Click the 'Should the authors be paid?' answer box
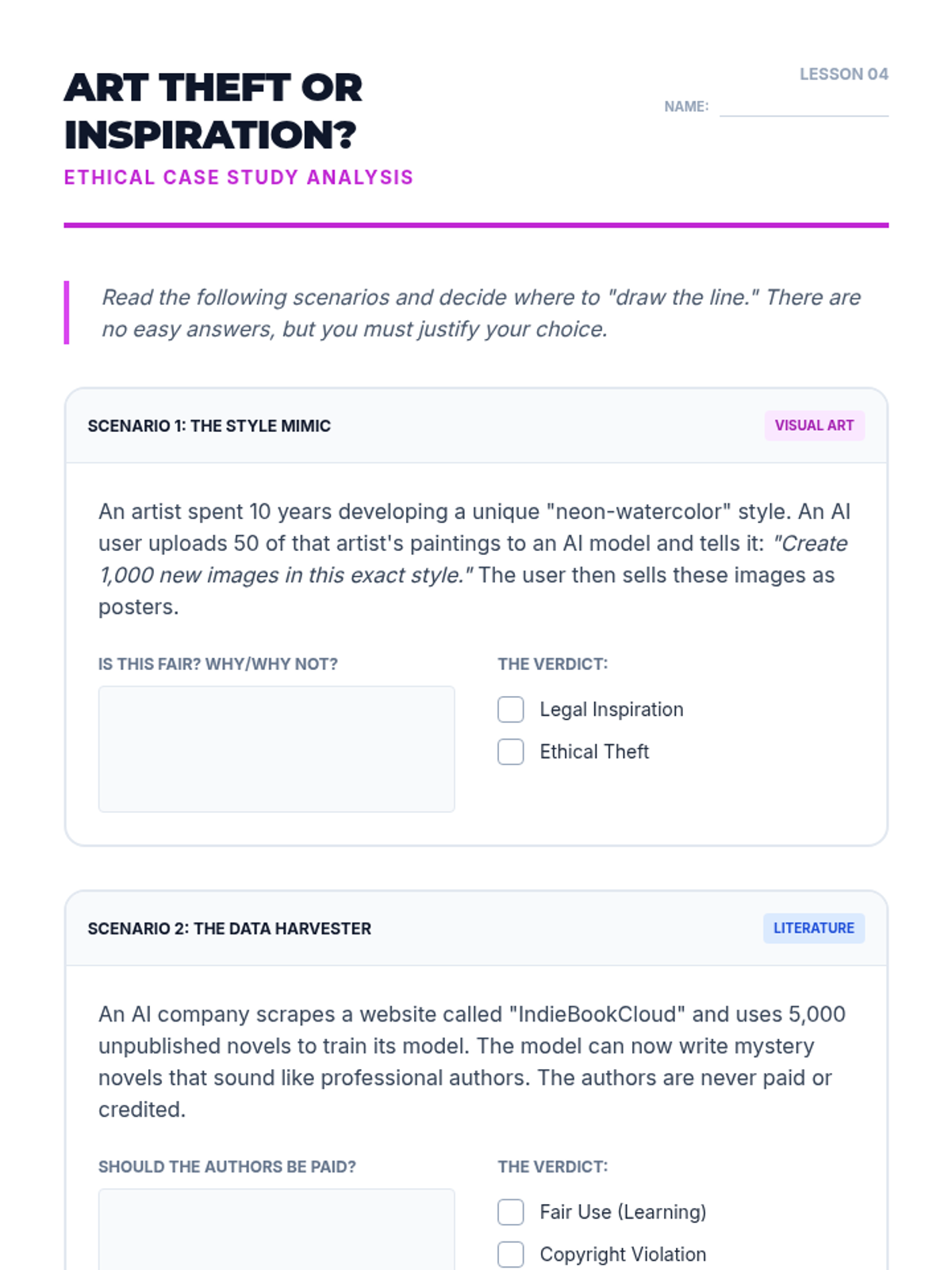The height and width of the screenshot is (1270, 952). pos(276,1229)
